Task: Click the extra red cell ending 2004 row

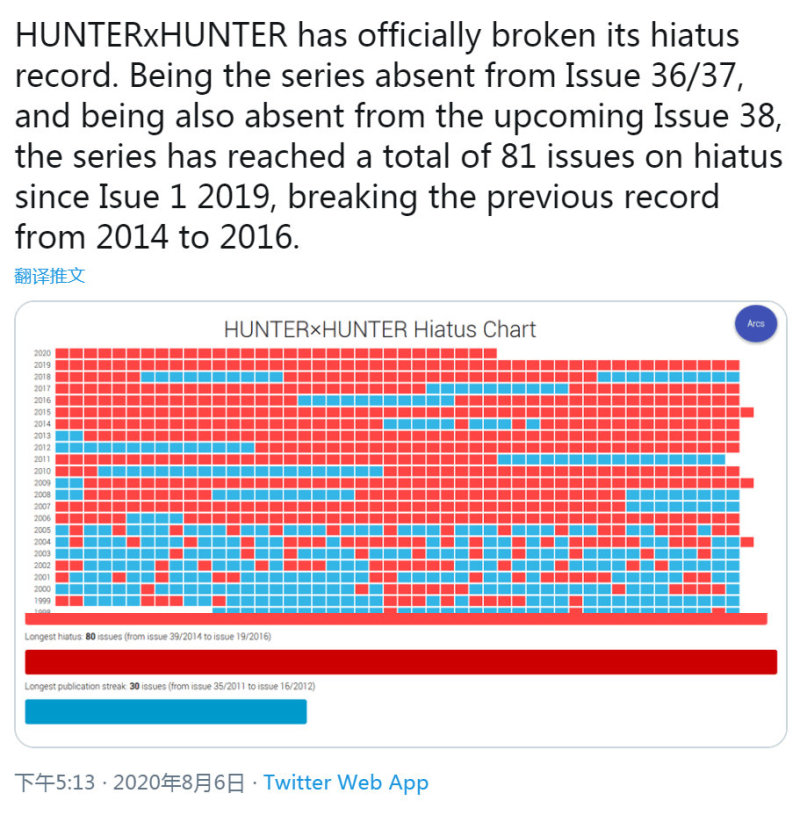Action: pyautogui.click(x=747, y=542)
